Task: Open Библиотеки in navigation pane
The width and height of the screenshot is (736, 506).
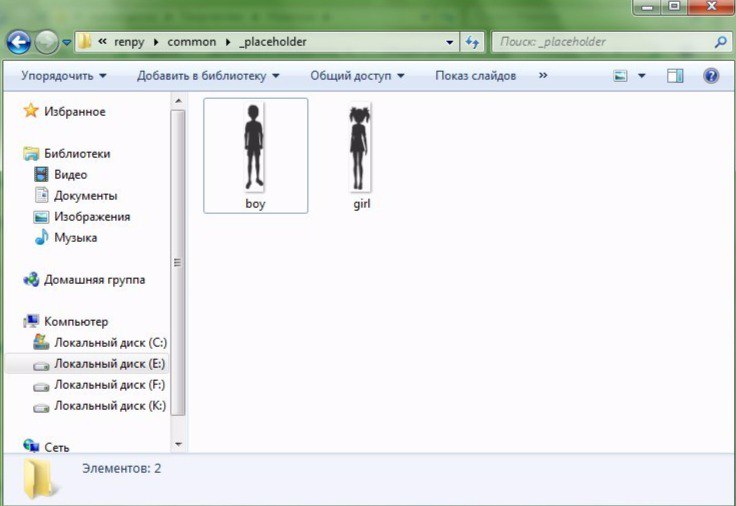Action: [x=77, y=153]
